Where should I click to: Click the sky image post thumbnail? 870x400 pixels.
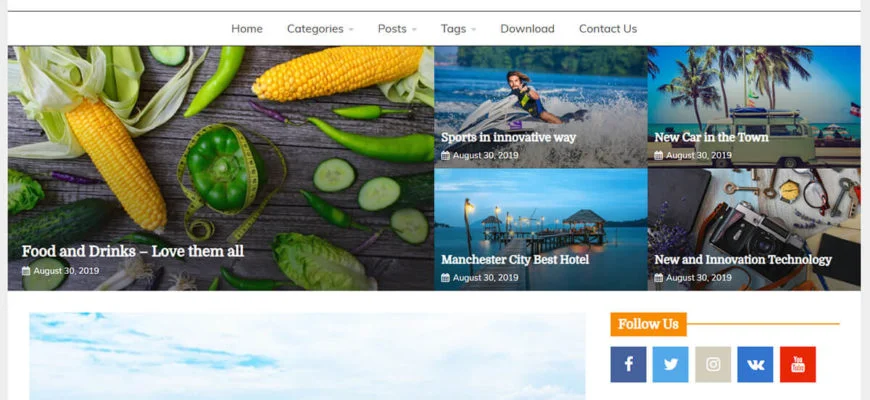[x=307, y=356]
